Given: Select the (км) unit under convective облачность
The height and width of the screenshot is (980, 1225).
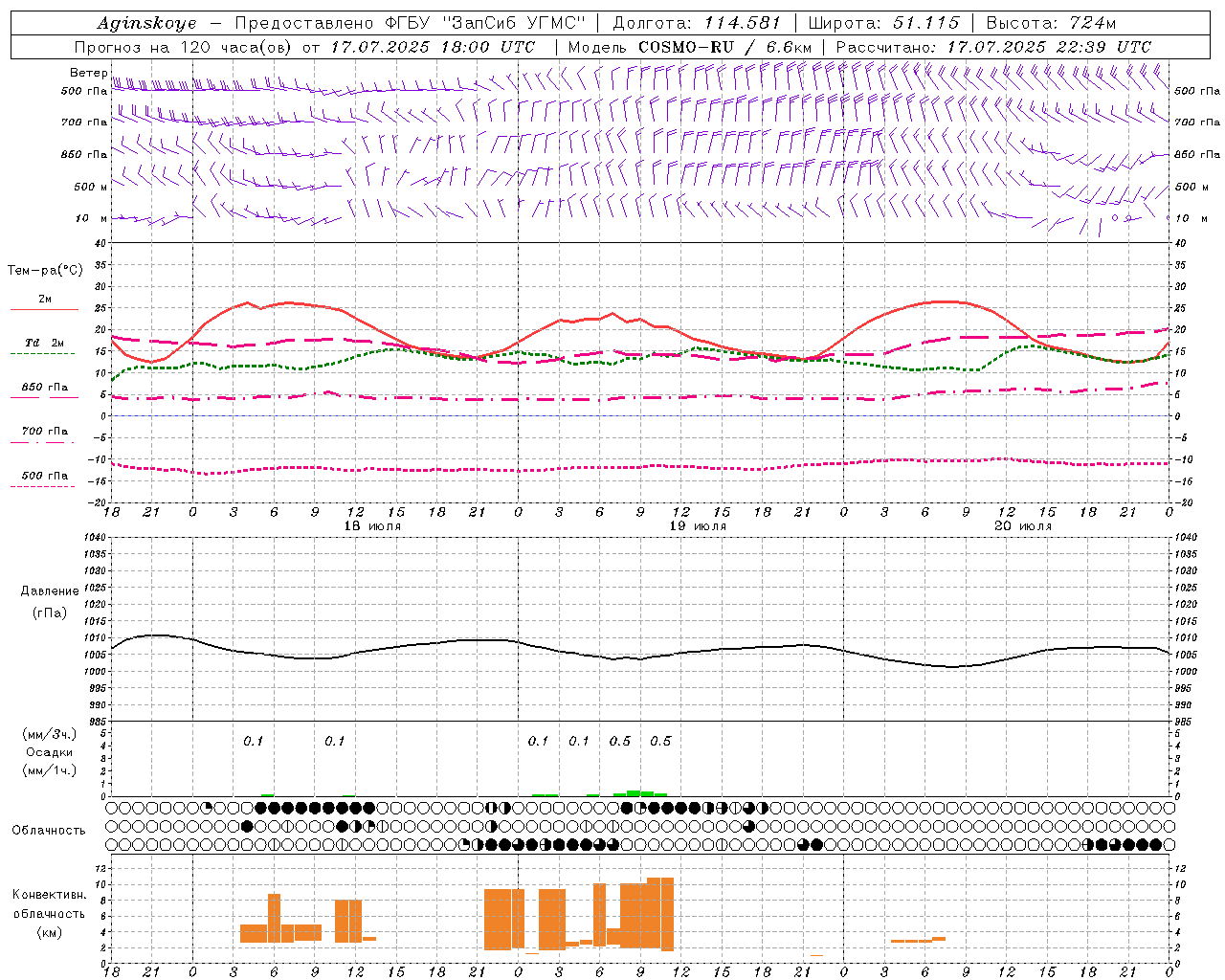Looking at the screenshot, I should click(x=50, y=932).
